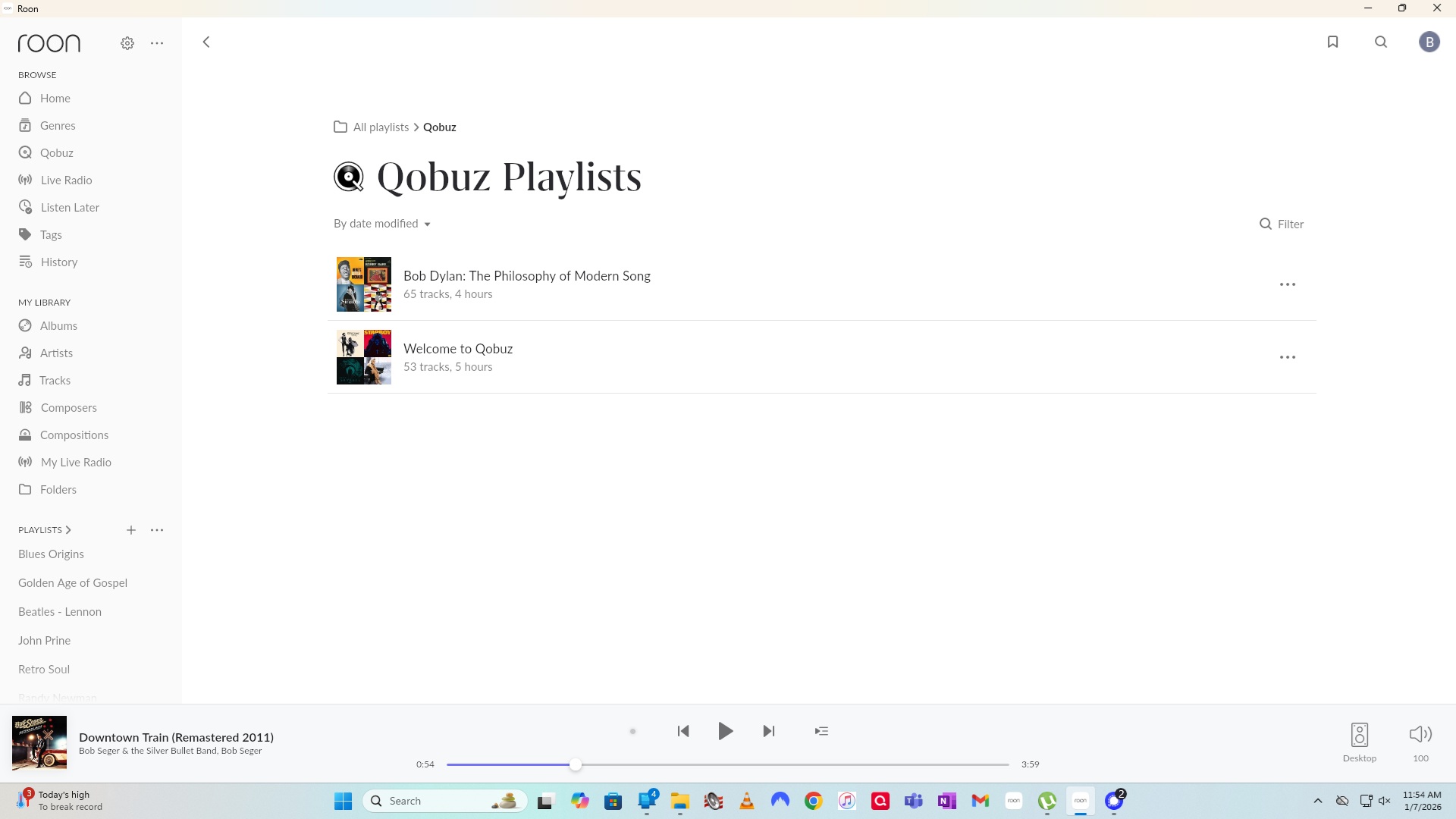The height and width of the screenshot is (819, 1456).
Task: Click the track progress seek bar
Action: (x=758, y=764)
